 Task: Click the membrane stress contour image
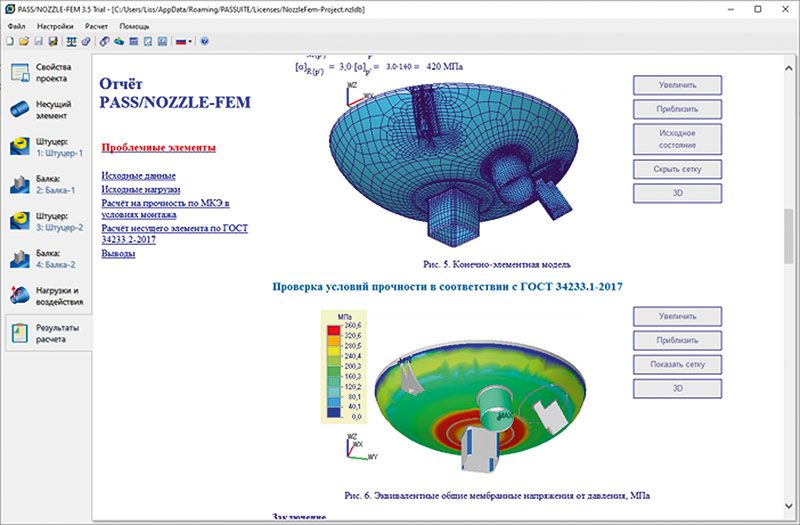click(480, 406)
